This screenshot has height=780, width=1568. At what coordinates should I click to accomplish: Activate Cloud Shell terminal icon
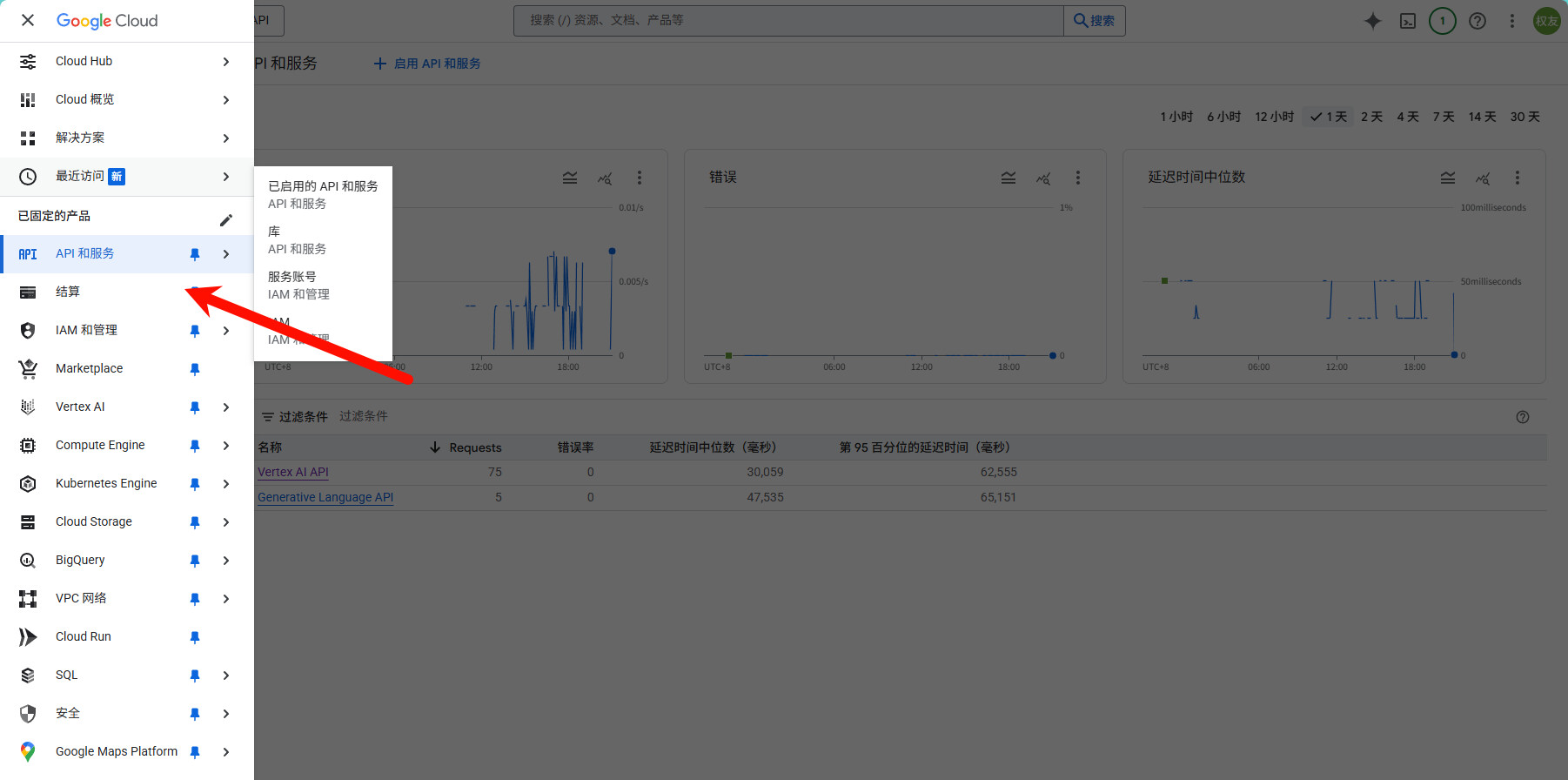coord(1407,21)
